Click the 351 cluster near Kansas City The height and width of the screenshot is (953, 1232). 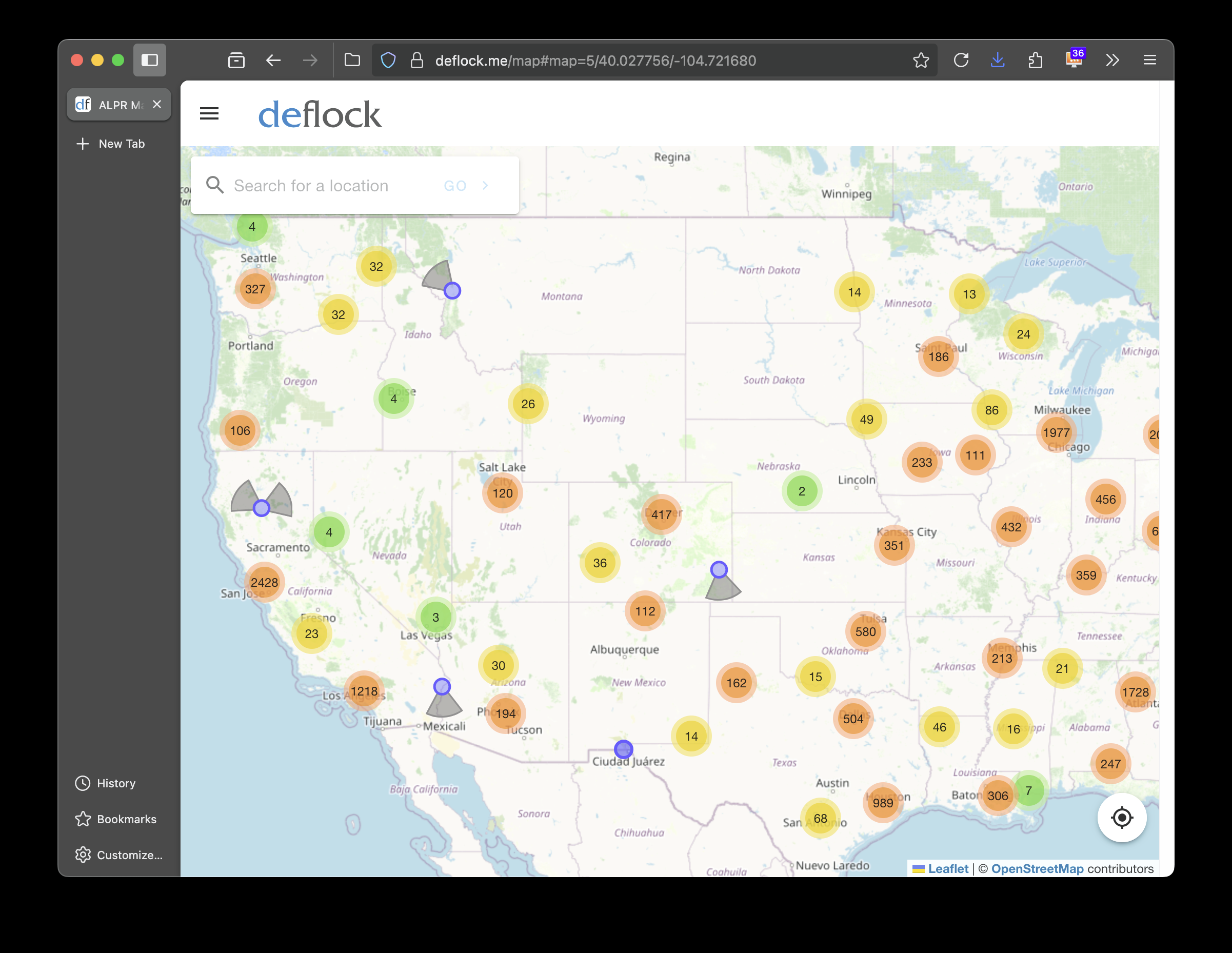tap(893, 546)
